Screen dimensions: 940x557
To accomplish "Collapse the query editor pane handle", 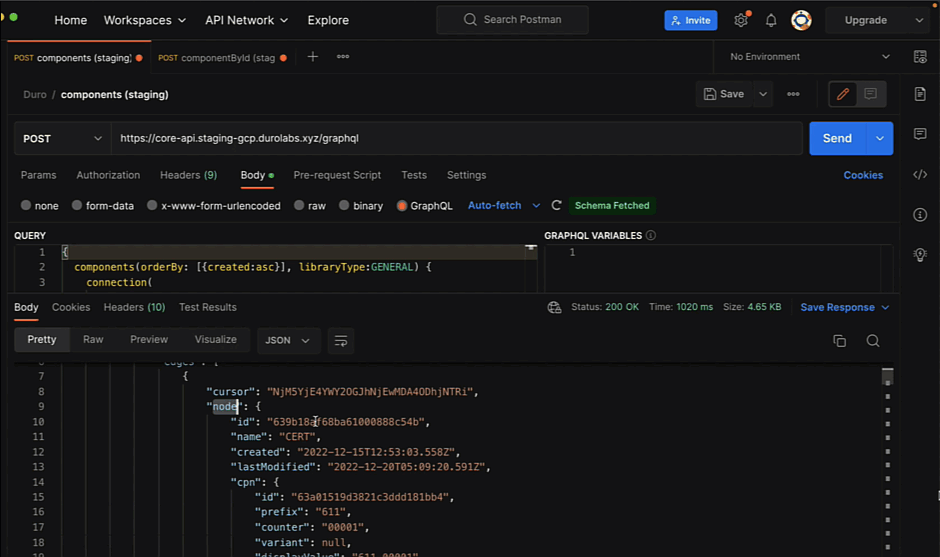I will pos(531,248).
